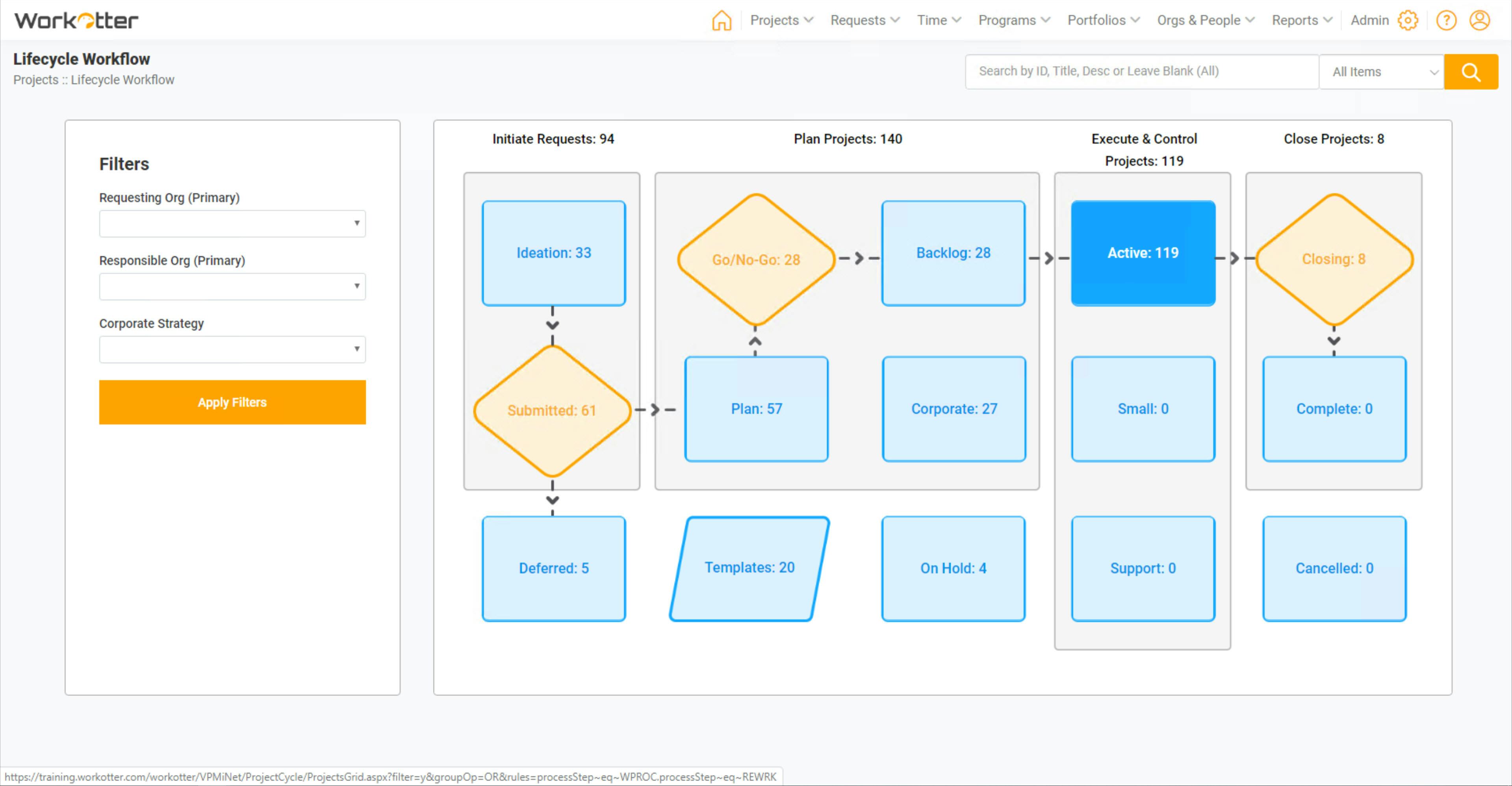Open the Reports menu
This screenshot has height=786, width=1512.
(1301, 20)
